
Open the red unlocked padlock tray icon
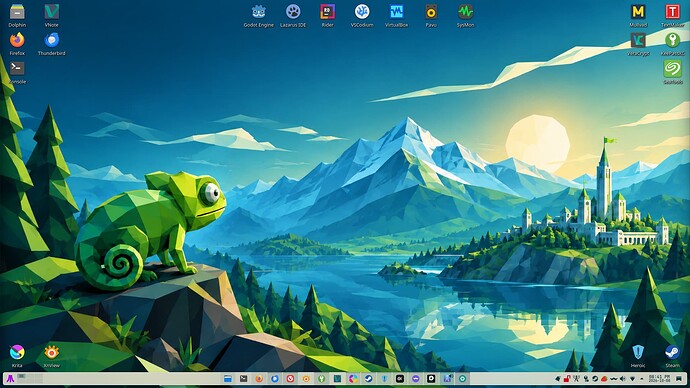pyautogui.click(x=567, y=378)
